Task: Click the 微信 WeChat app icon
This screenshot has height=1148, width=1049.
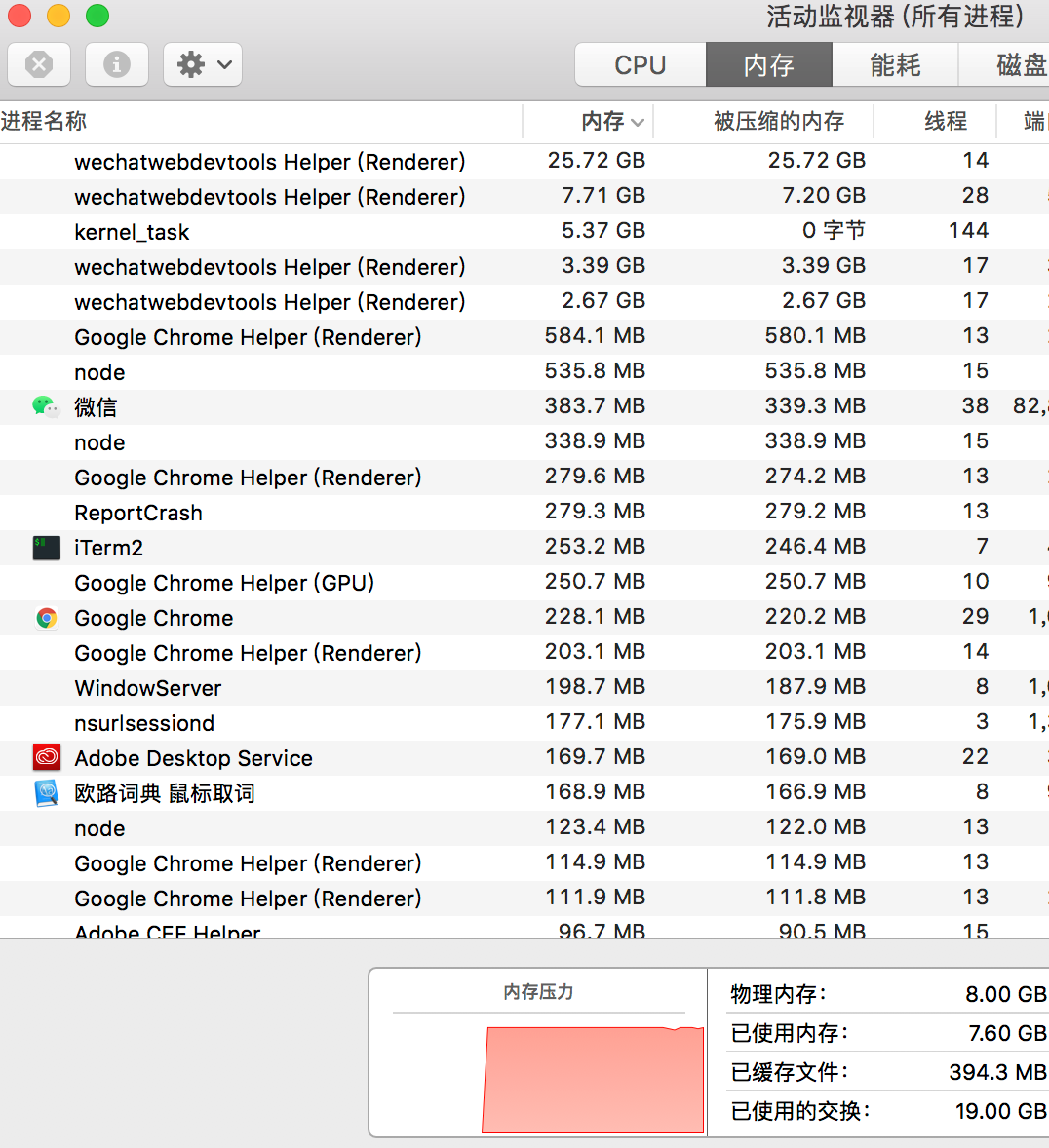Action: click(x=46, y=406)
